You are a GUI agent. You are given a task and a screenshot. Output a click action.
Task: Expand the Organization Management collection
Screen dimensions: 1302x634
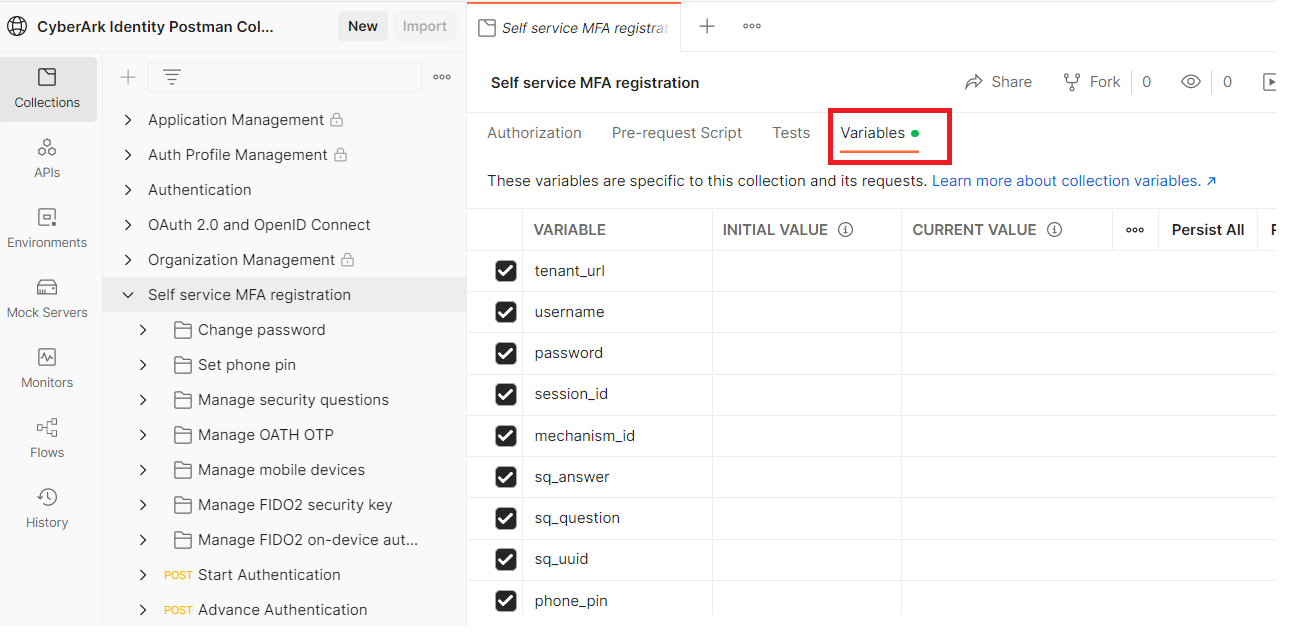pos(128,260)
